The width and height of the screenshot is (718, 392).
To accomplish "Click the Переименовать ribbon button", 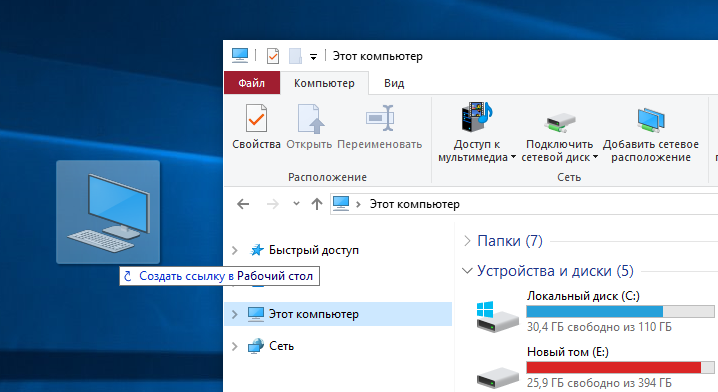I will pos(380,127).
